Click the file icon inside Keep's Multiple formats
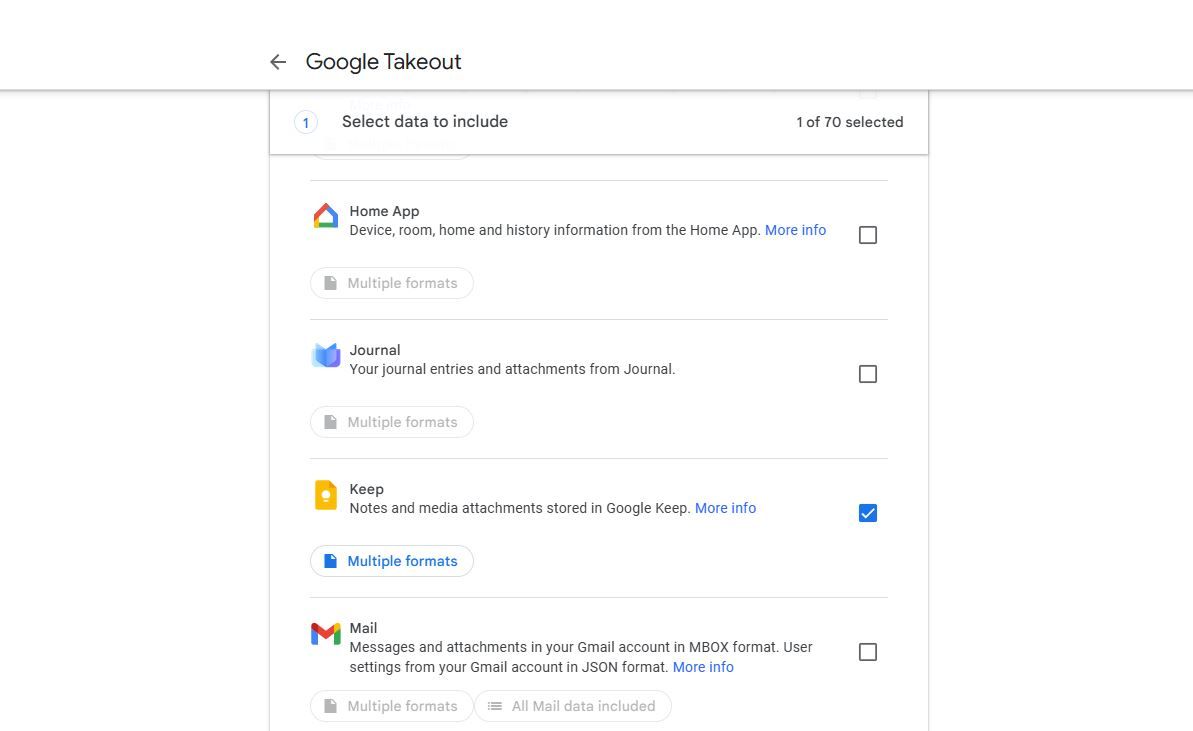 (331, 561)
